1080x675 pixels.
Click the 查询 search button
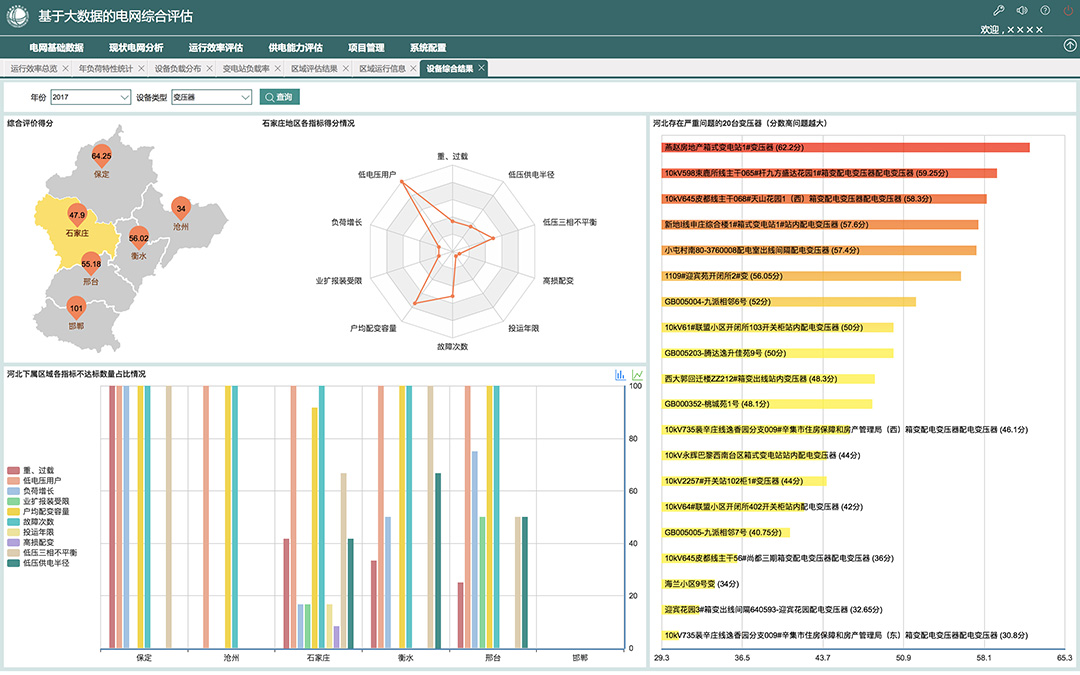[x=279, y=97]
